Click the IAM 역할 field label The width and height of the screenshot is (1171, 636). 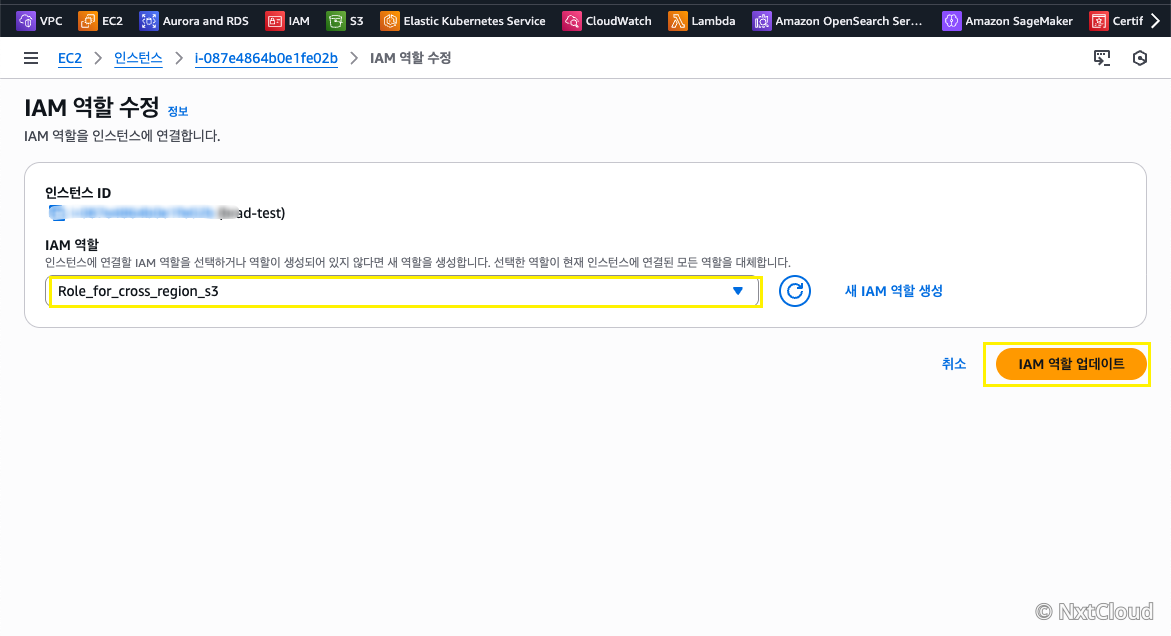[72, 245]
